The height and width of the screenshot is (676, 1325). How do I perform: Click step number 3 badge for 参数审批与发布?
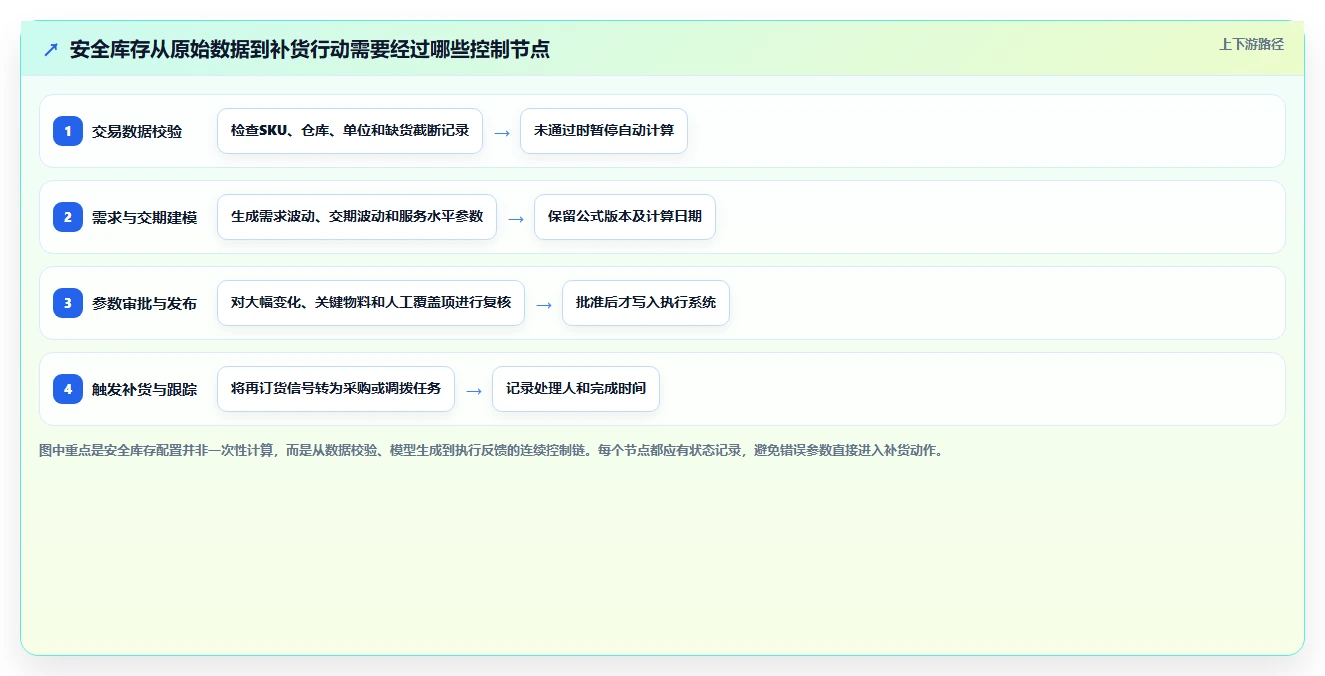(68, 303)
